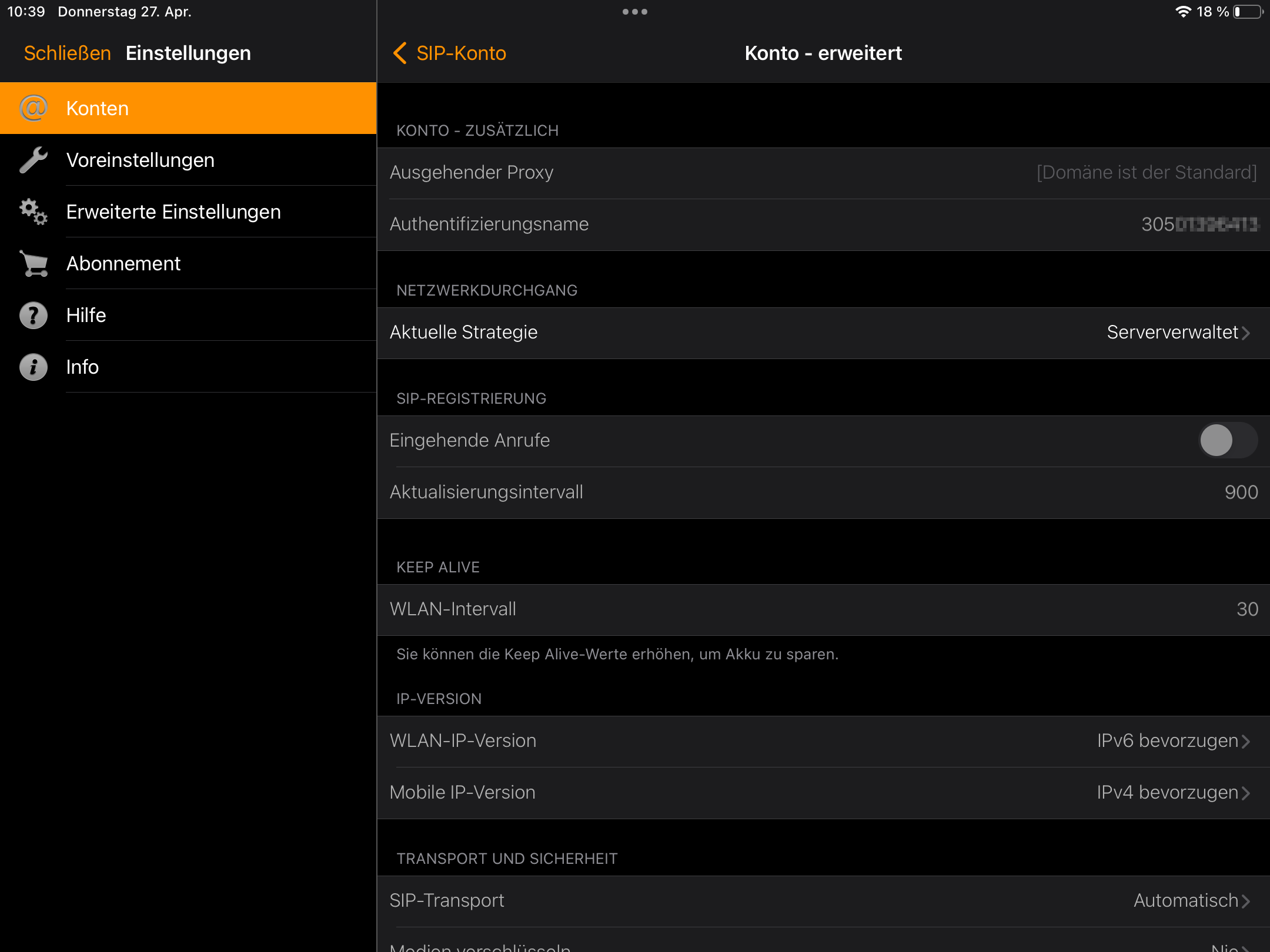Tap the Konto - erweitert title
This screenshot has width=1270, height=952.
click(823, 53)
